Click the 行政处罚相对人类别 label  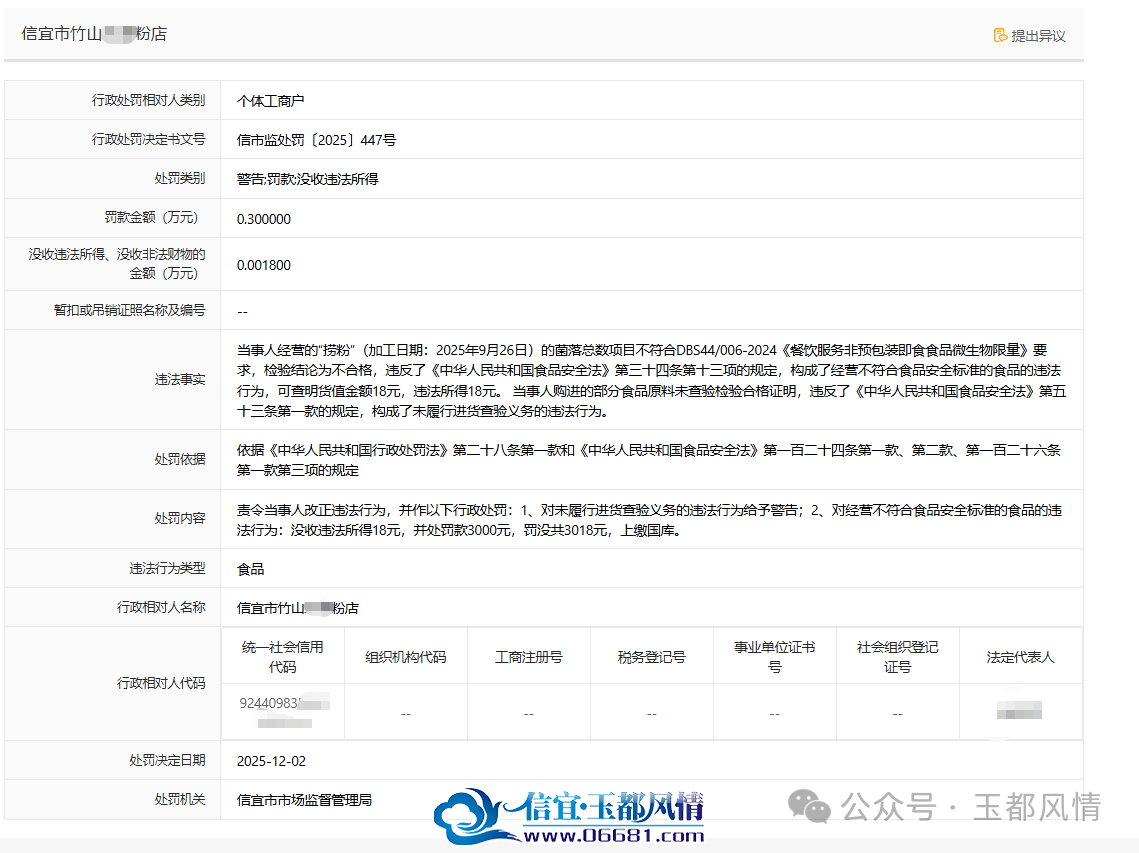[x=148, y=100]
